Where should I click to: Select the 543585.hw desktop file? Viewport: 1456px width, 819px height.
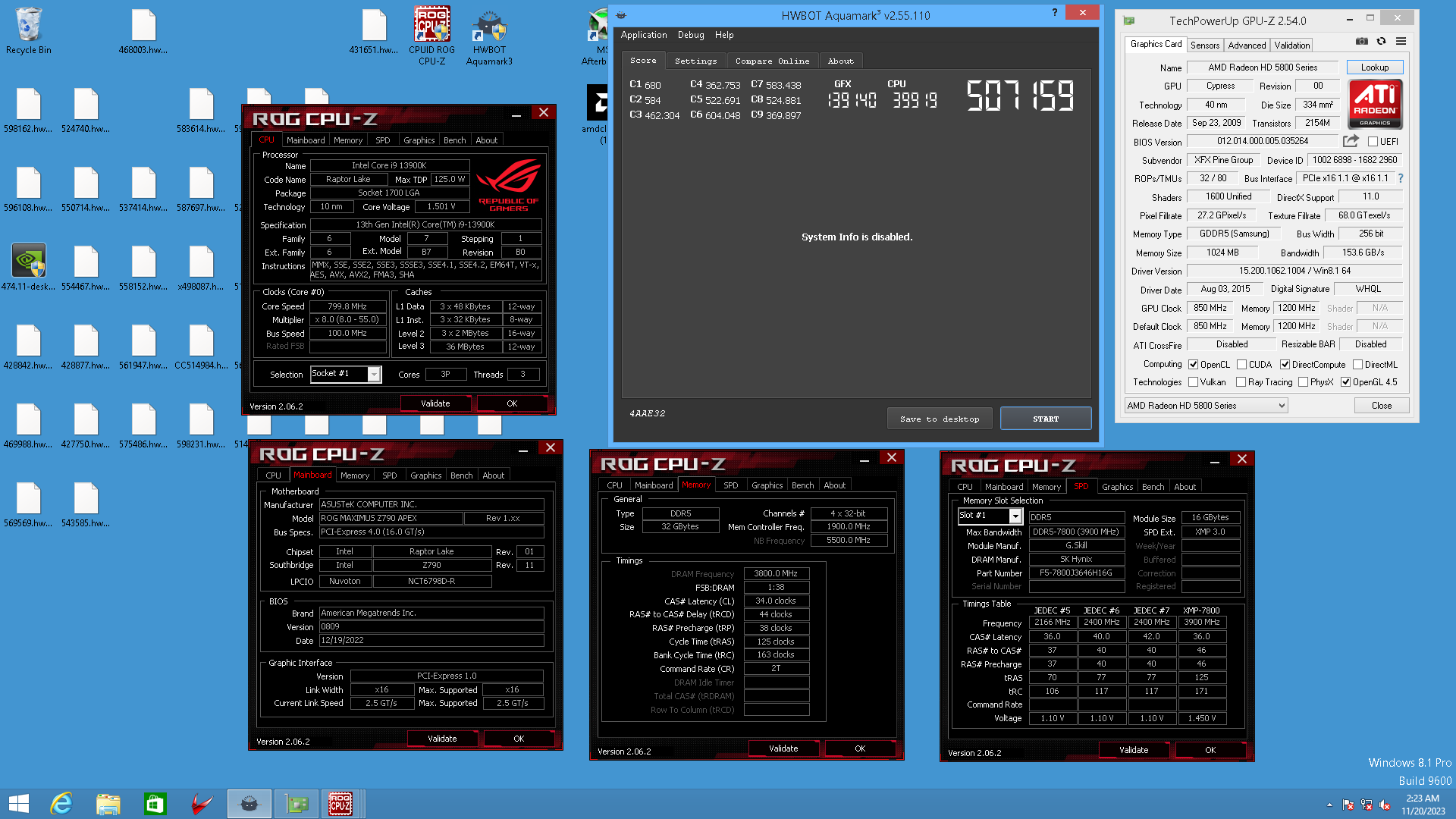tap(86, 505)
